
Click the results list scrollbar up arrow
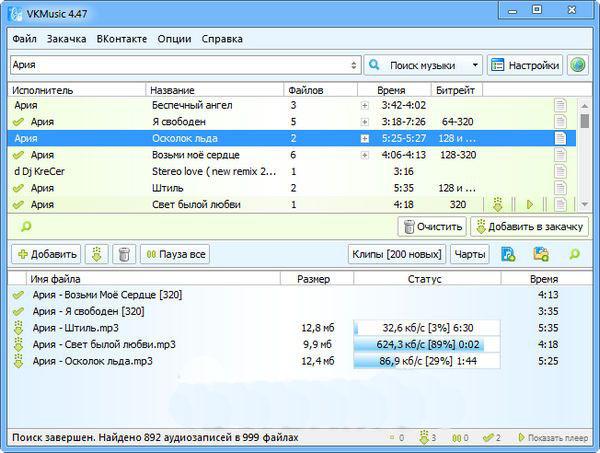tap(584, 105)
